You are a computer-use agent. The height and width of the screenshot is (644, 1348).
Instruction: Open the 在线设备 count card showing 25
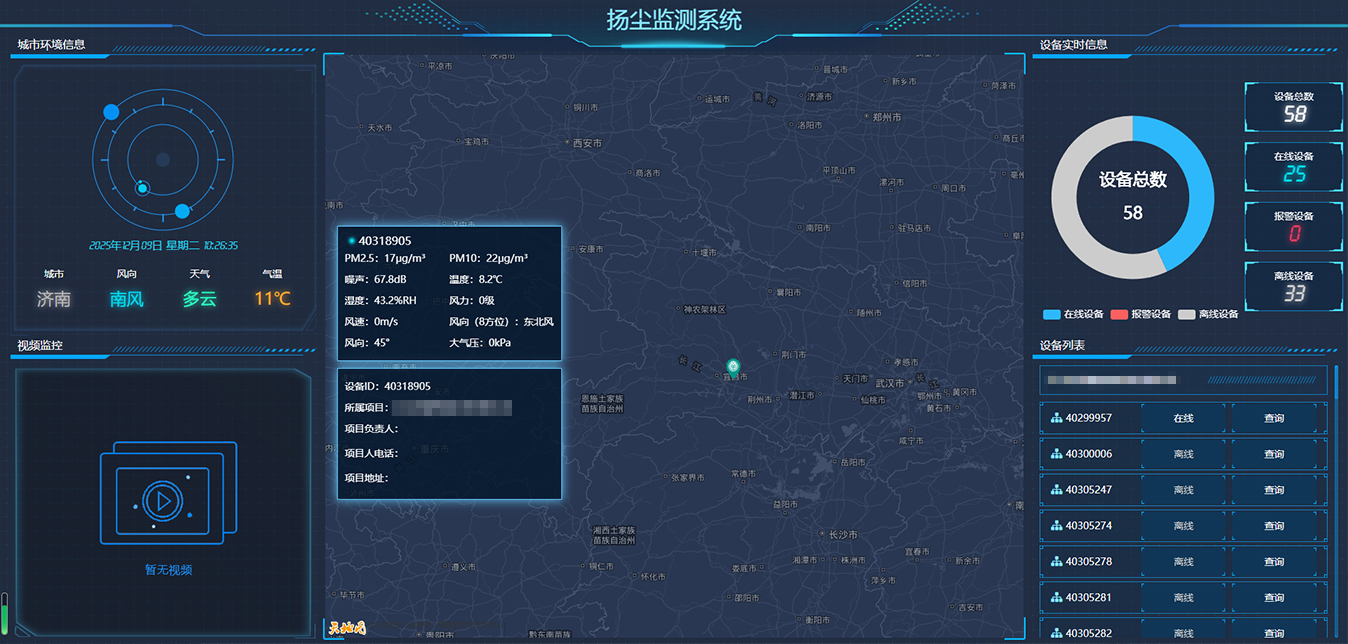(x=1293, y=167)
